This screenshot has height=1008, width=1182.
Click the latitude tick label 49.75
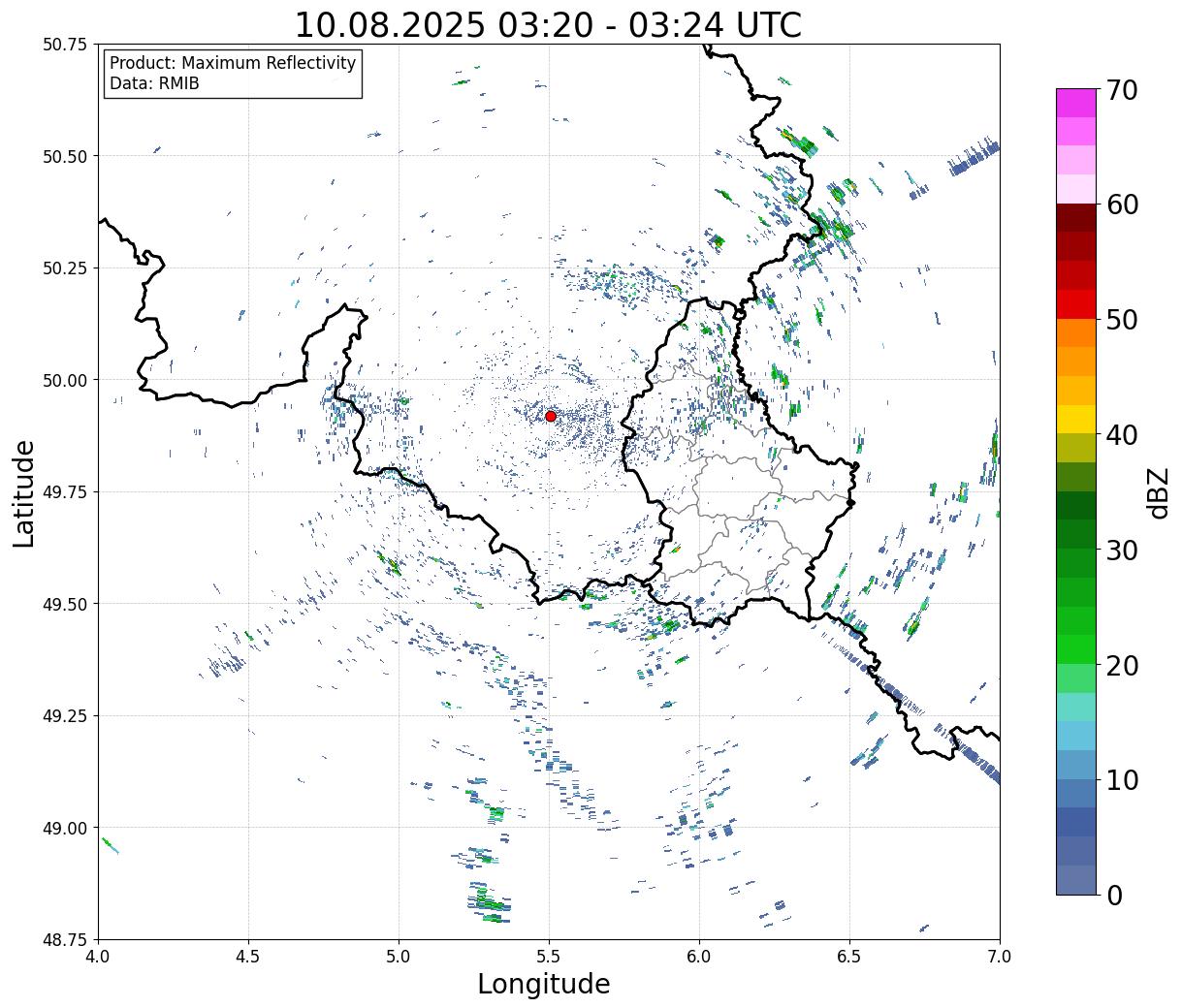(x=65, y=492)
